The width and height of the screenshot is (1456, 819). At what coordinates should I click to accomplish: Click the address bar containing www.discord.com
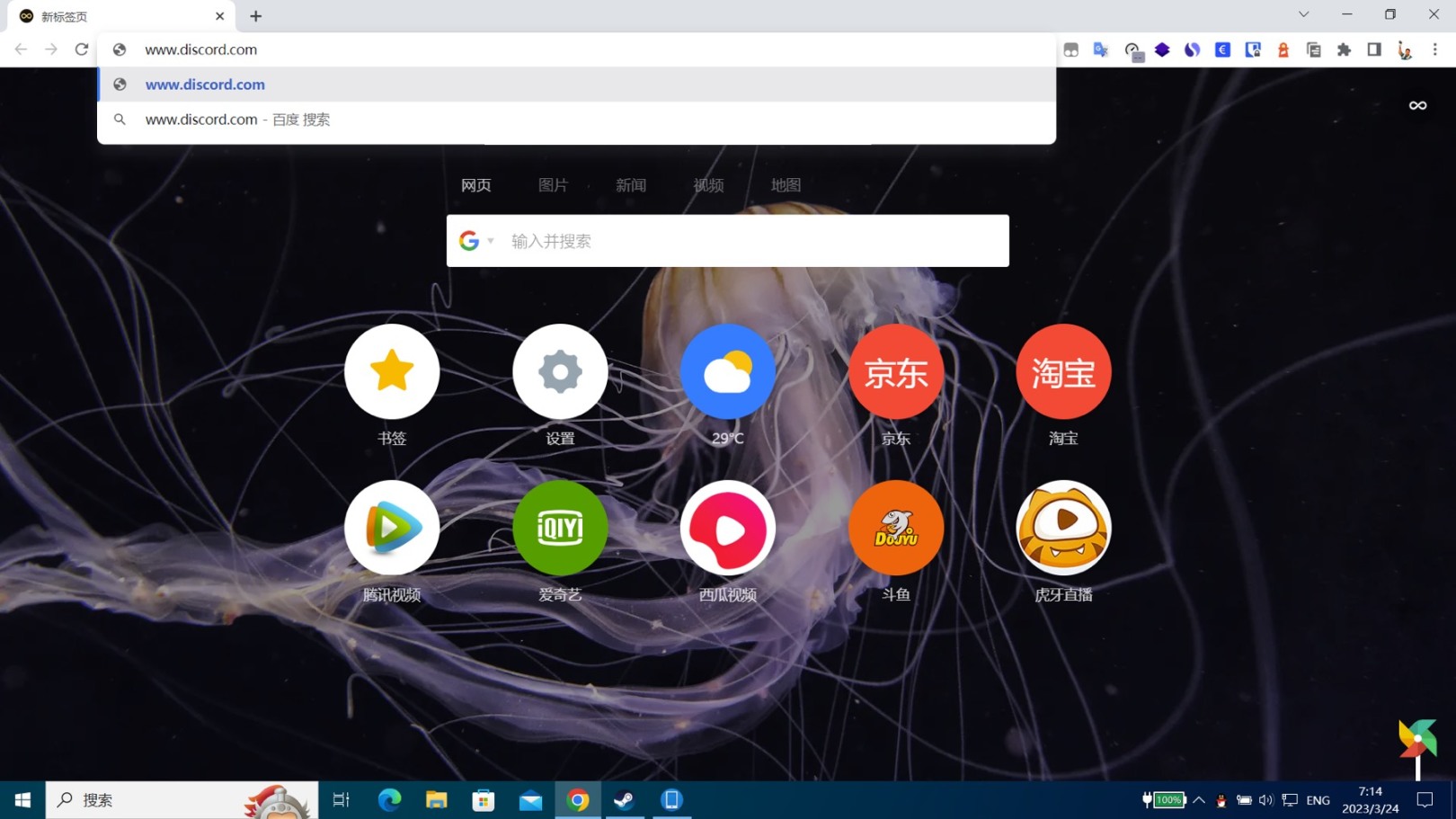(577, 49)
